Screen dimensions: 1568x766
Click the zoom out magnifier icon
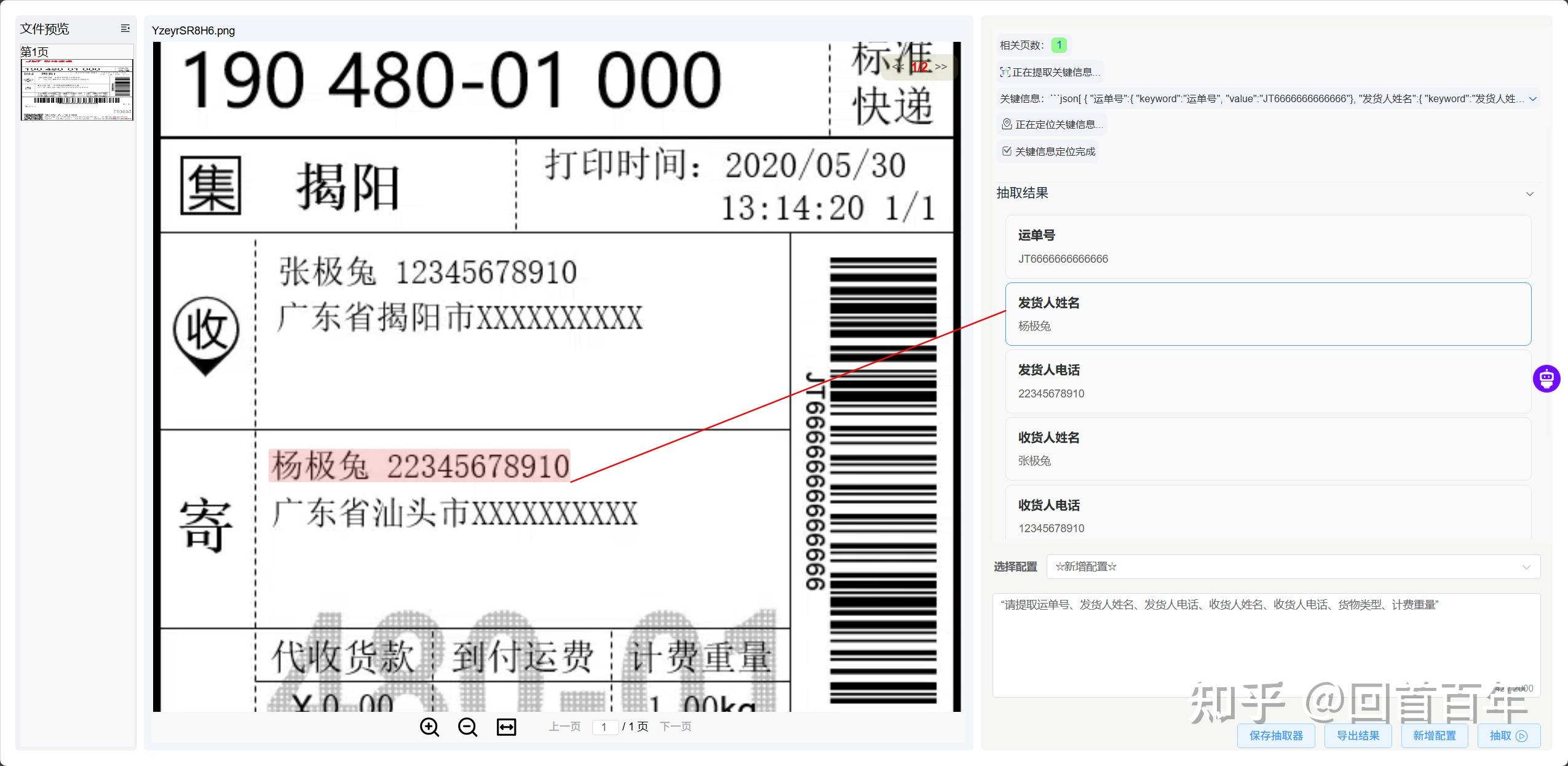[467, 727]
